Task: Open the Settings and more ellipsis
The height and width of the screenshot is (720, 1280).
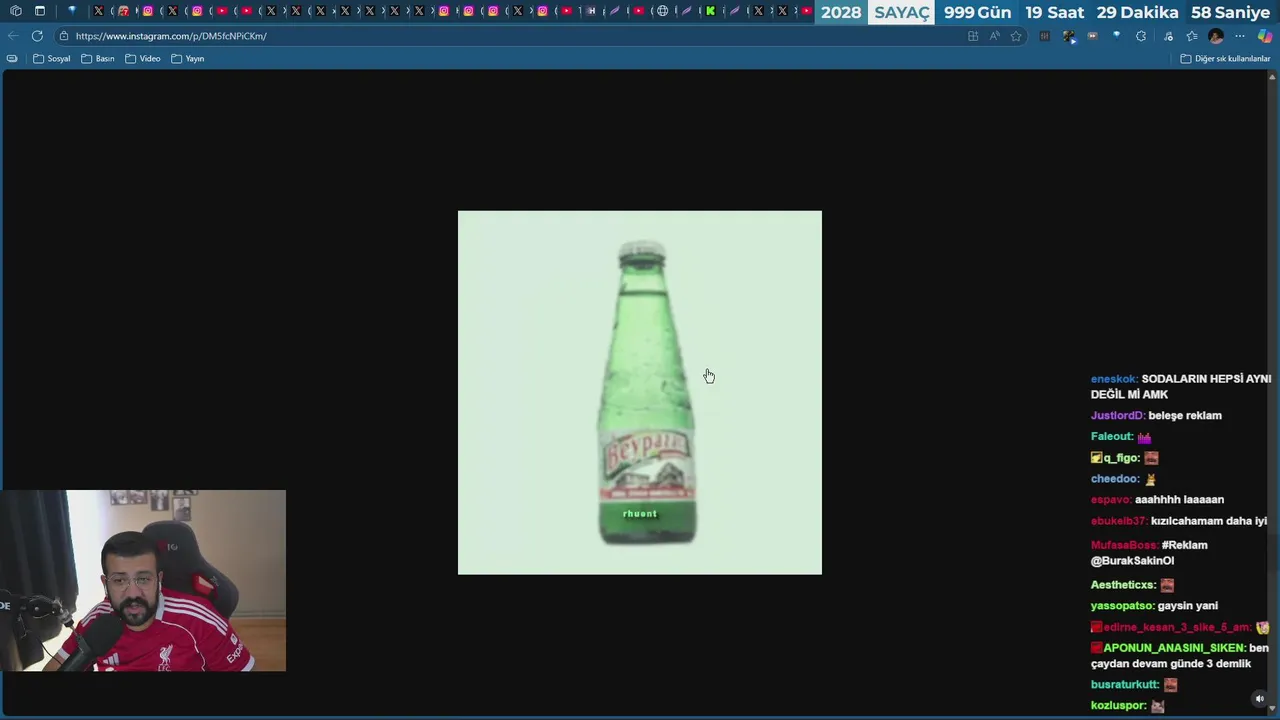Action: [1240, 36]
